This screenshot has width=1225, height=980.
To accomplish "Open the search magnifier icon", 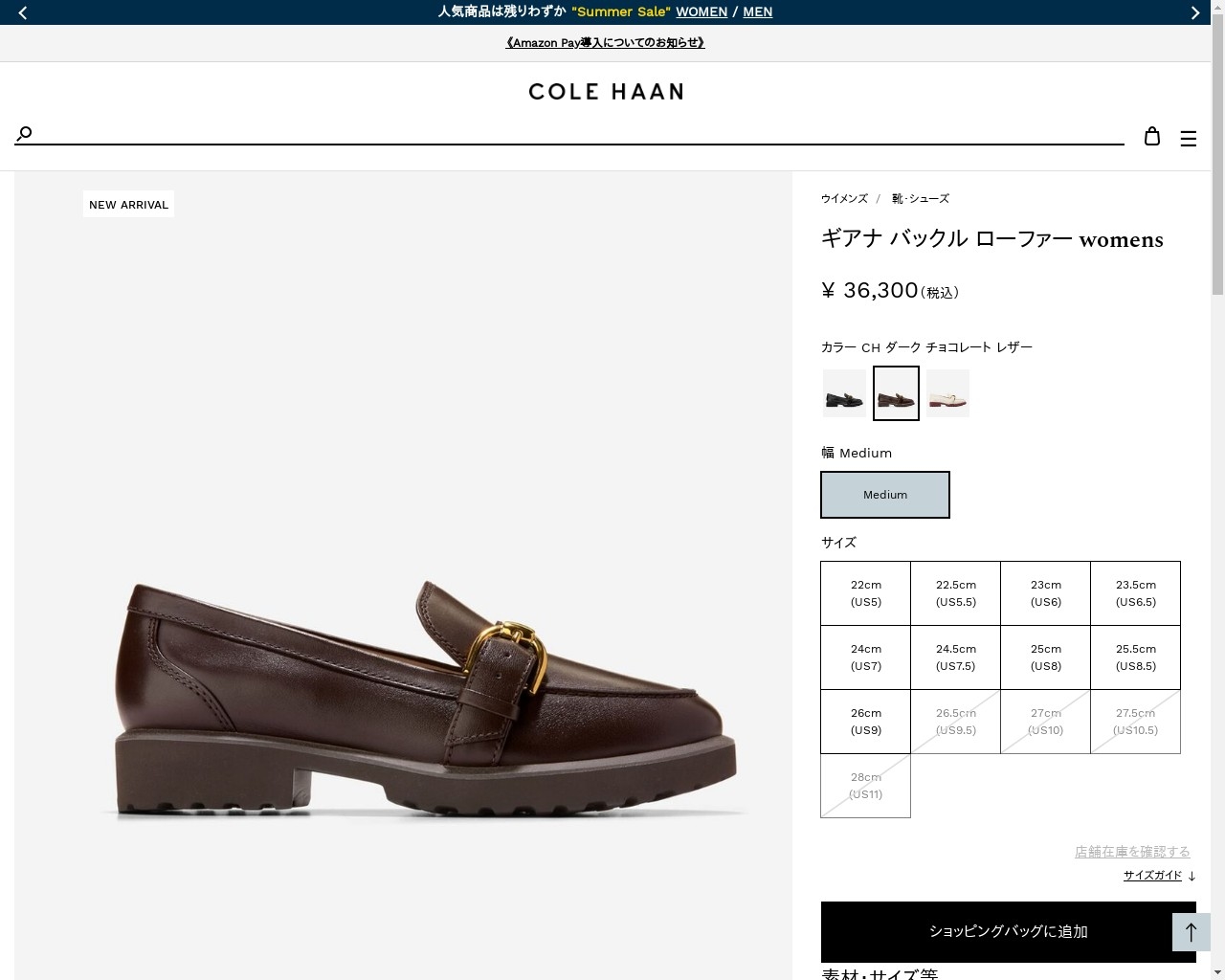I will tap(25, 133).
